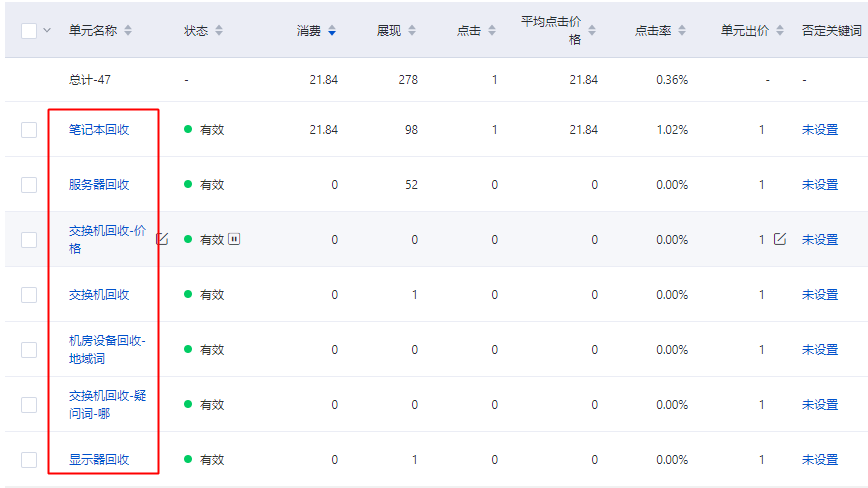The height and width of the screenshot is (488, 868).
Task: Set negative keywords for 交换机回收-价格
Action: (x=820, y=240)
